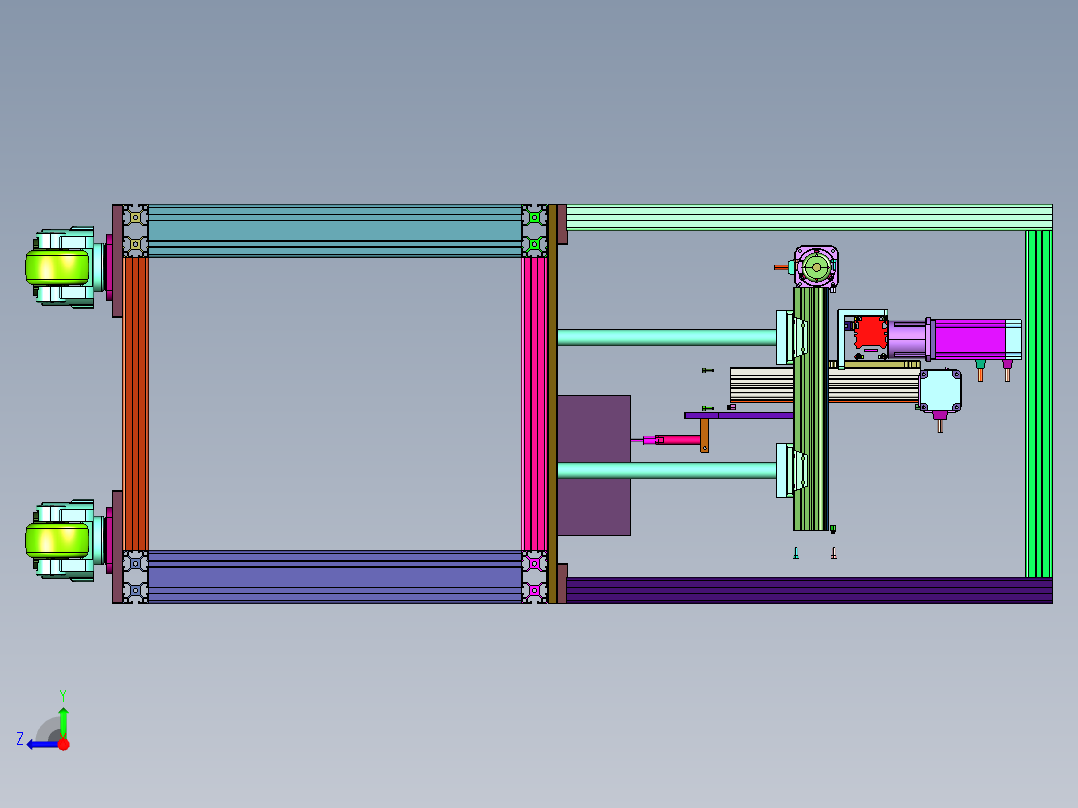Select the magenta servo motor body
Viewport: 1078px width, 808px height.
[969, 339]
